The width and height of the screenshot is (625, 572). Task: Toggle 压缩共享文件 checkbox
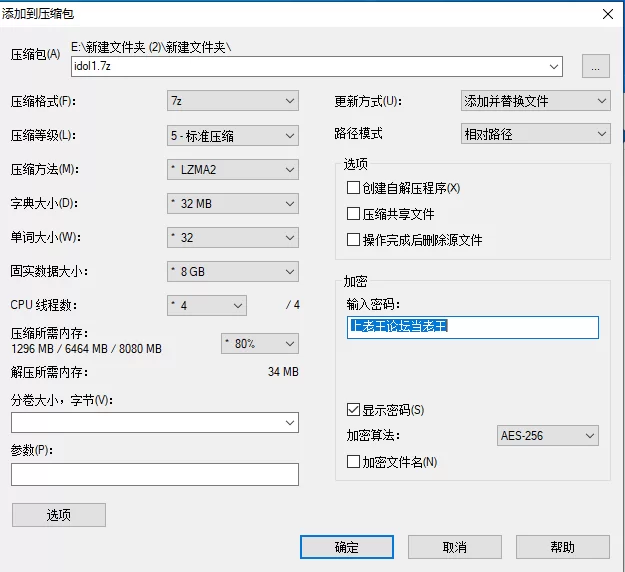(x=353, y=214)
